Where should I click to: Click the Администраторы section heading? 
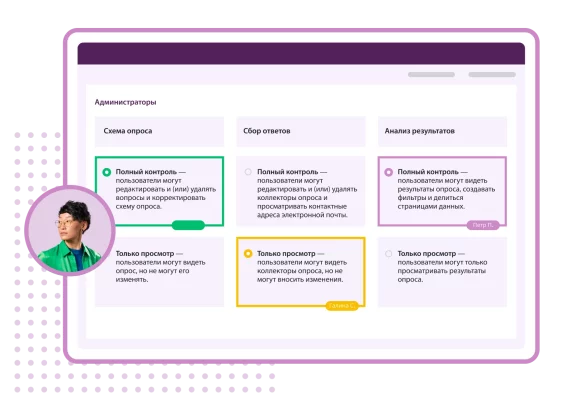[x=125, y=102]
